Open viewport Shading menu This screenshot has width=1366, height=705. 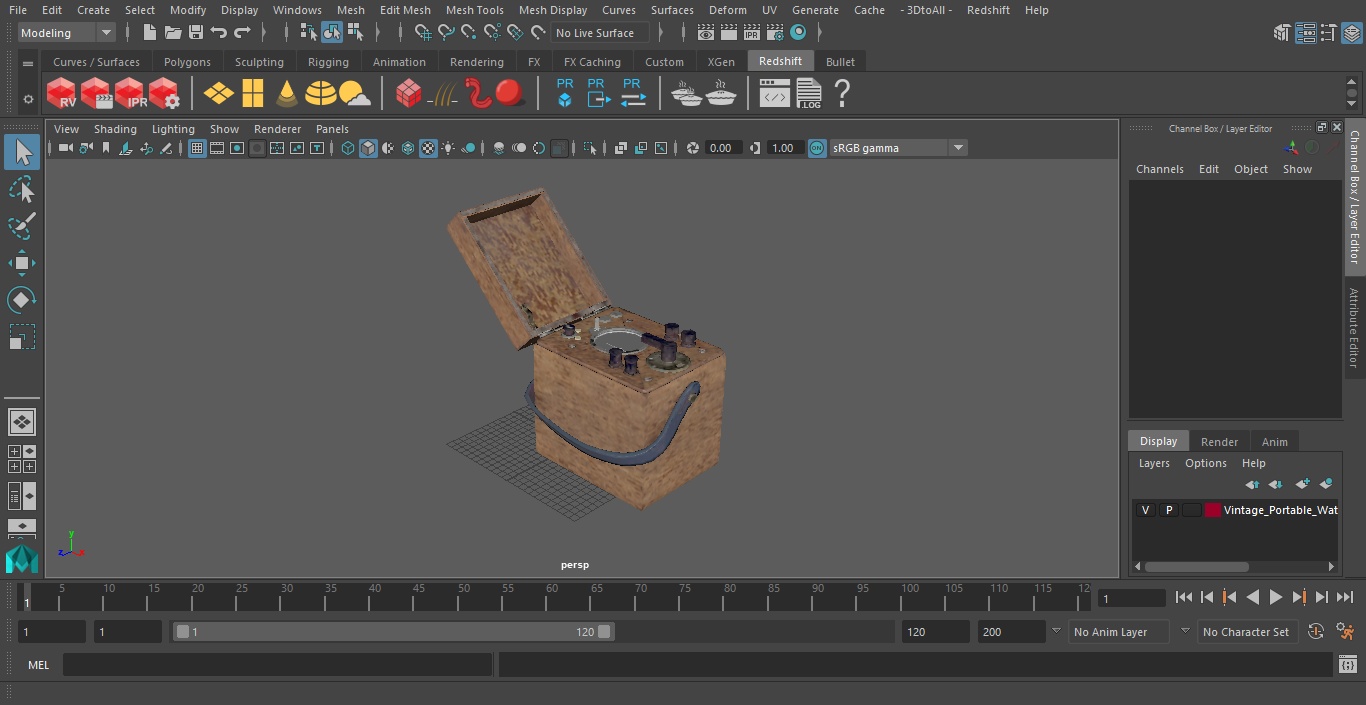pyautogui.click(x=115, y=129)
